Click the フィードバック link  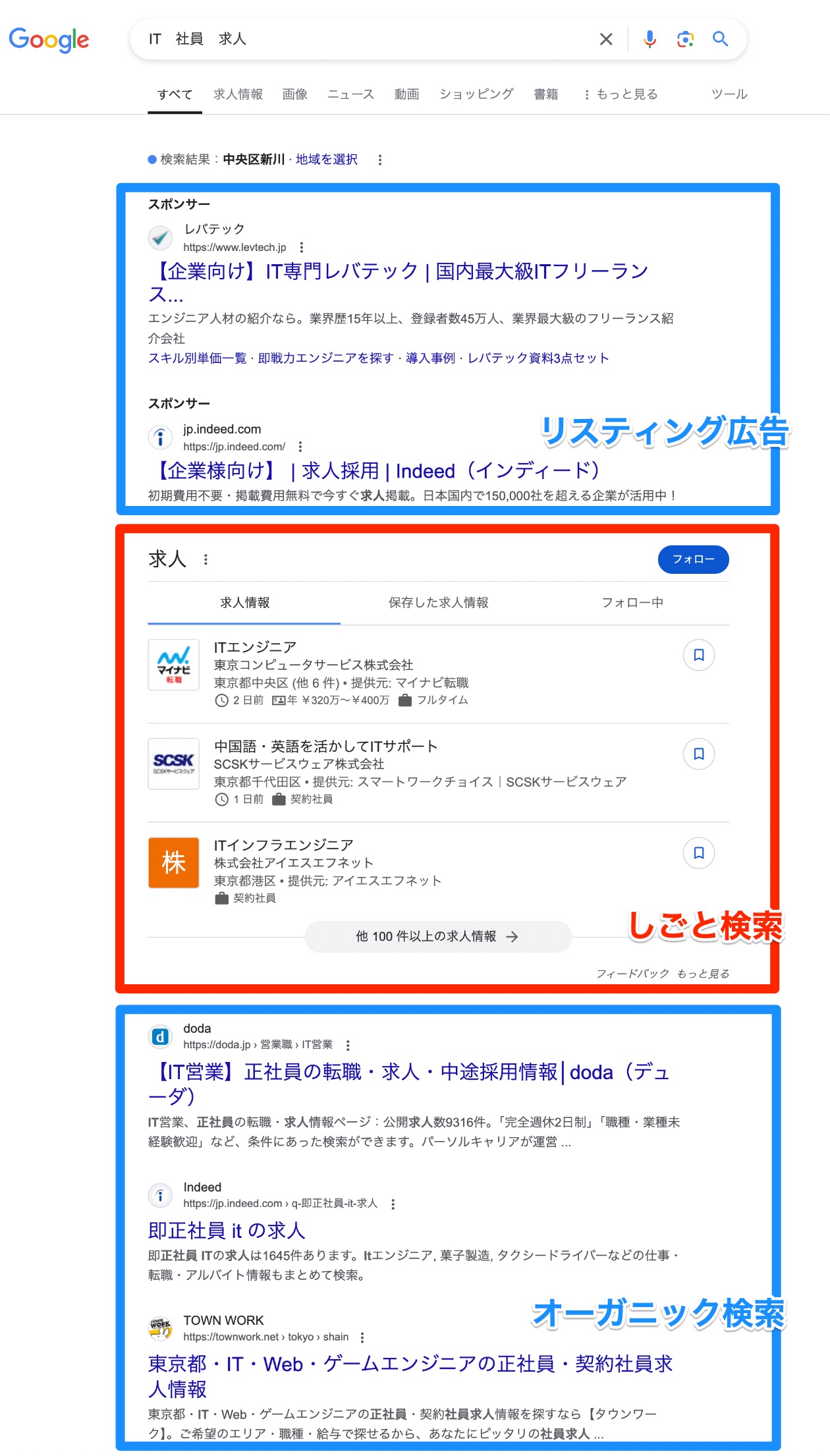(632, 974)
